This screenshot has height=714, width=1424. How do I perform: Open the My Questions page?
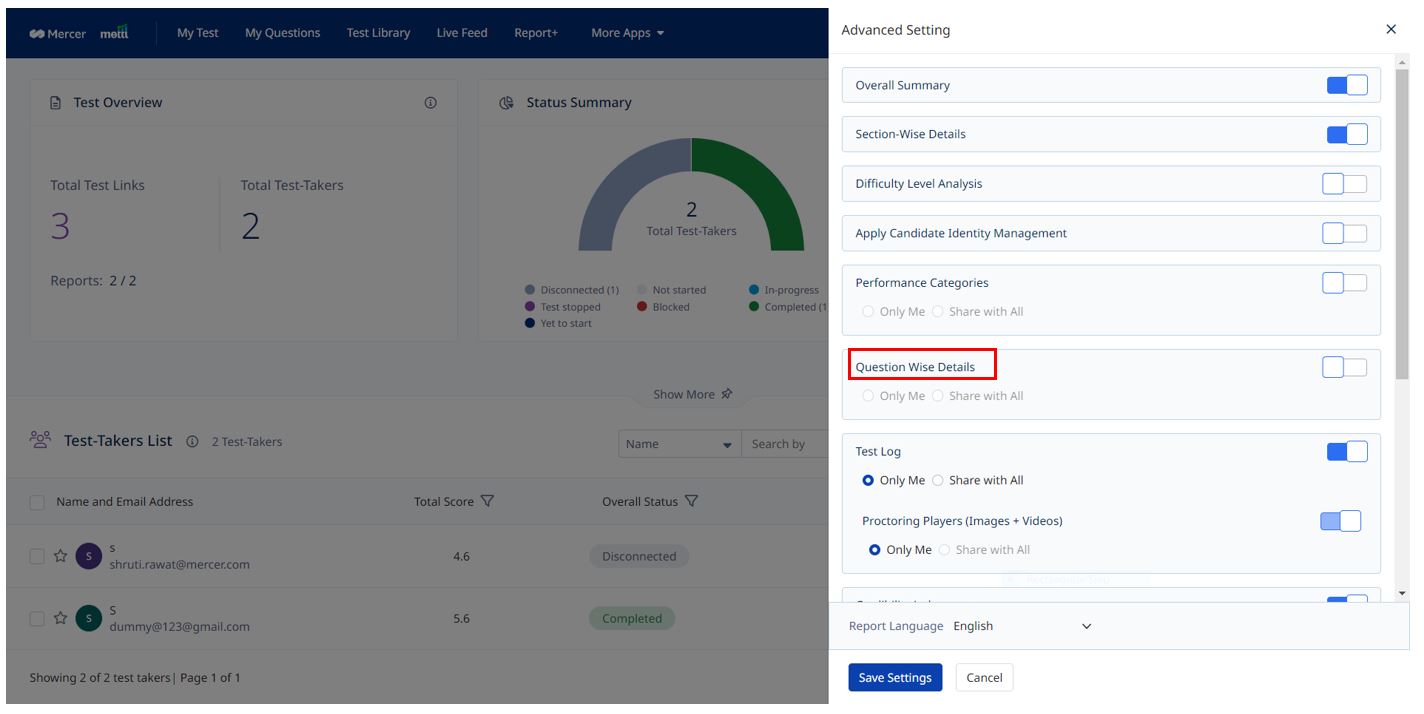[x=282, y=33]
